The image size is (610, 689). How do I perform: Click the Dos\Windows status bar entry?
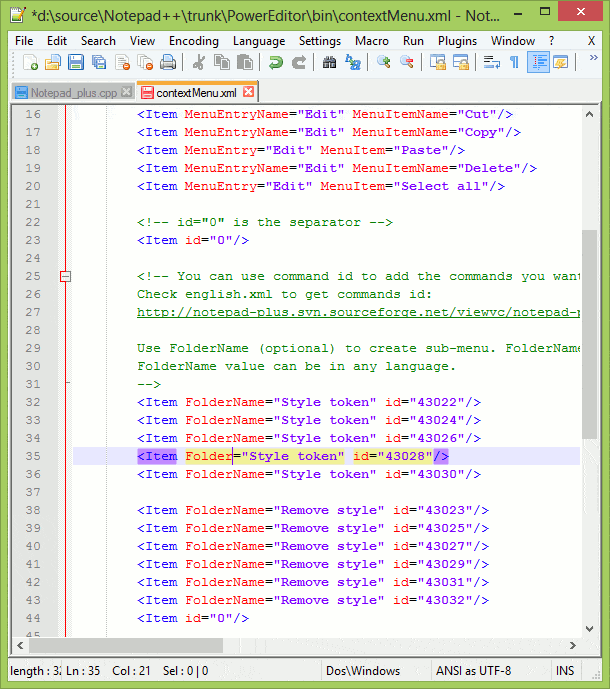coord(363,671)
